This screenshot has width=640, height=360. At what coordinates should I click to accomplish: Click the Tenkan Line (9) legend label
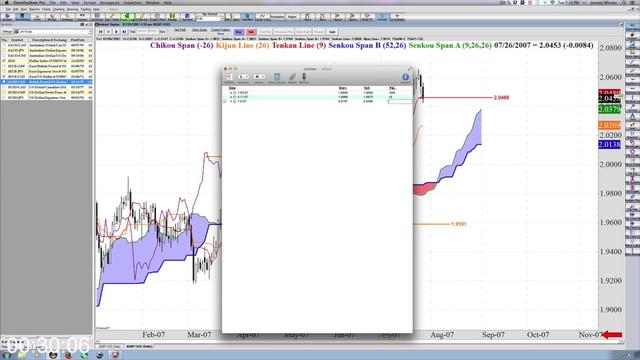(x=299, y=45)
